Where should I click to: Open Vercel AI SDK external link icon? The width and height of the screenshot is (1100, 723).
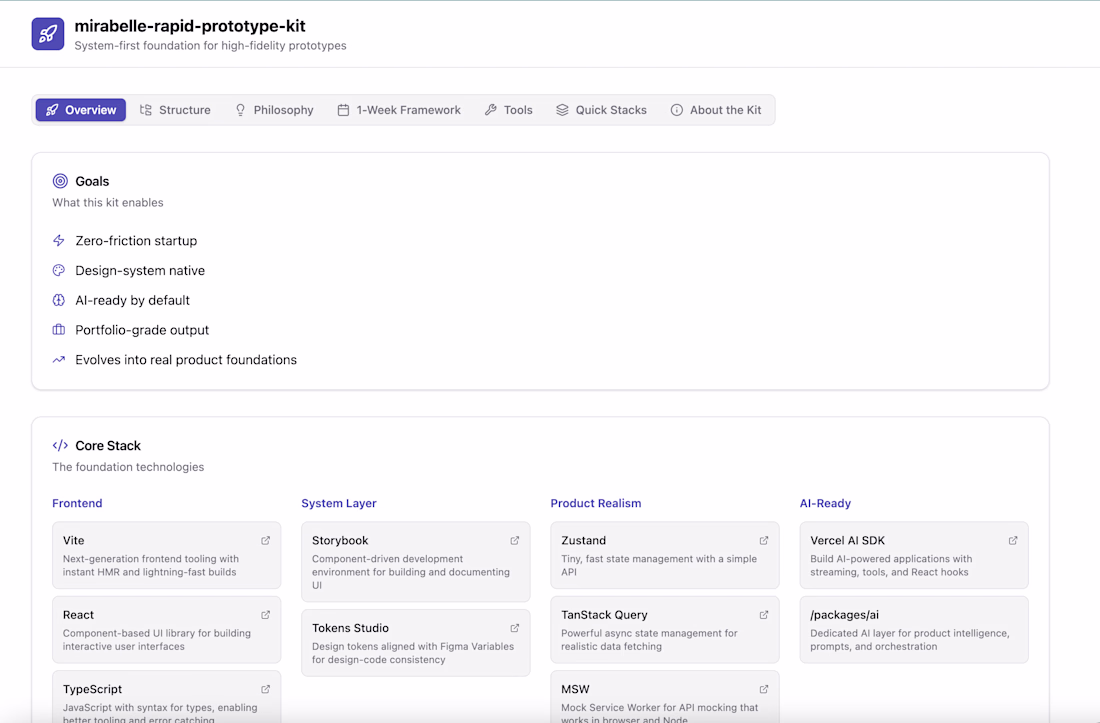1013,540
